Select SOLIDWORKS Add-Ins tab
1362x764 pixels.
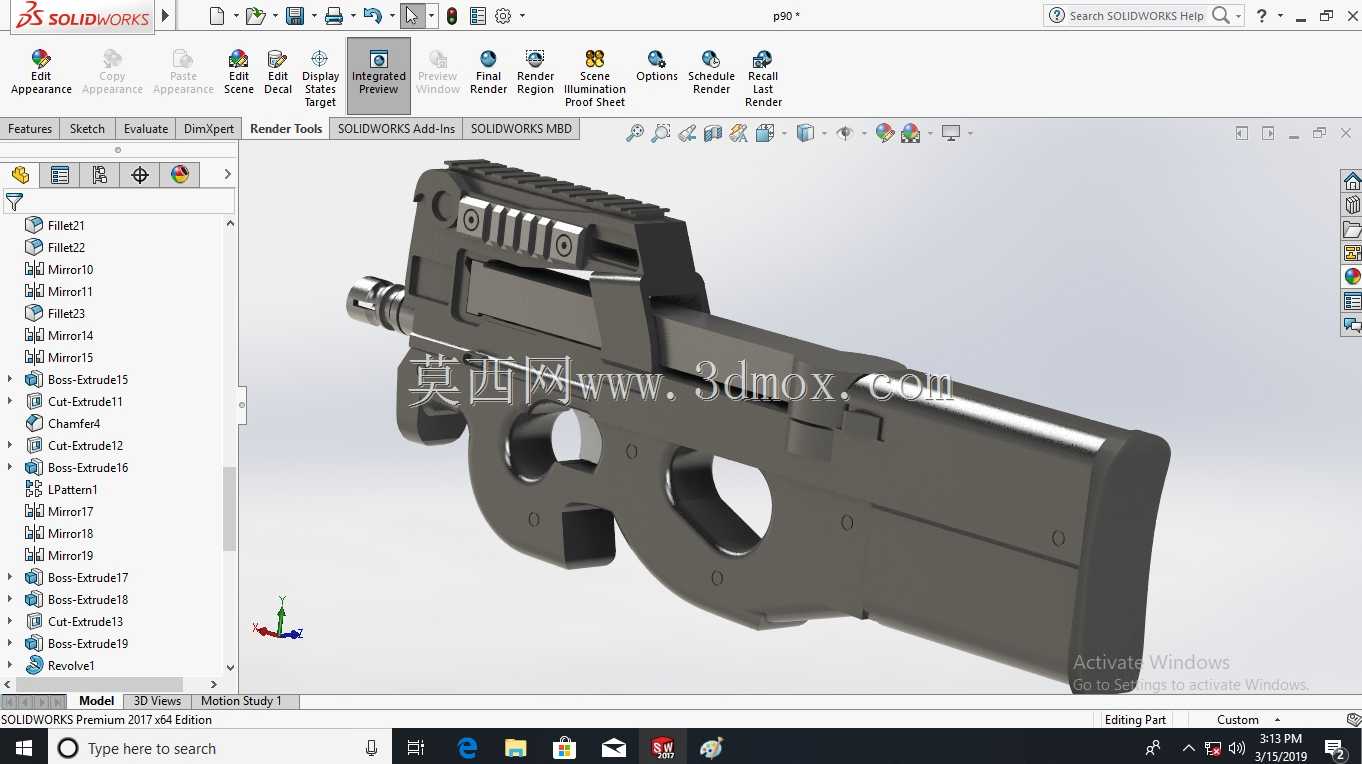pos(396,129)
